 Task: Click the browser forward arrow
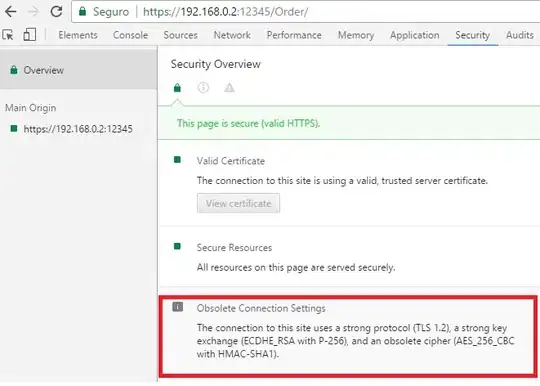[x=33, y=11]
